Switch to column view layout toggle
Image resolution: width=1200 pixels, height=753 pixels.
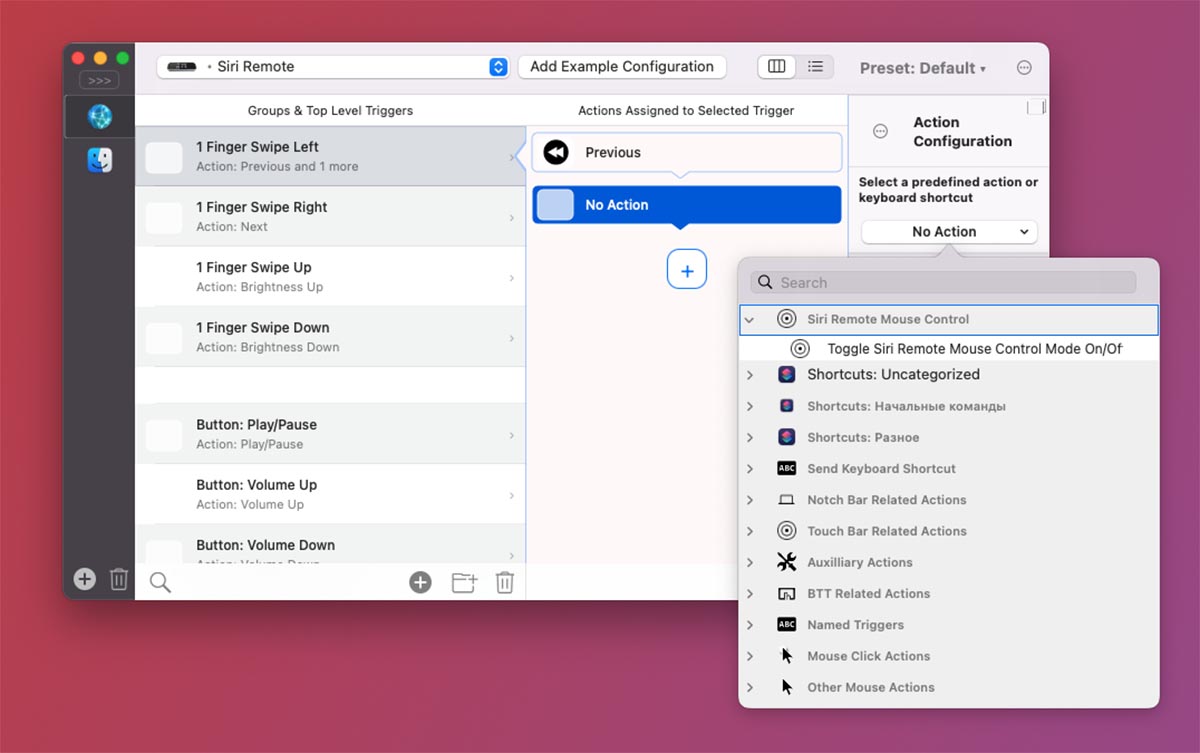click(776, 67)
